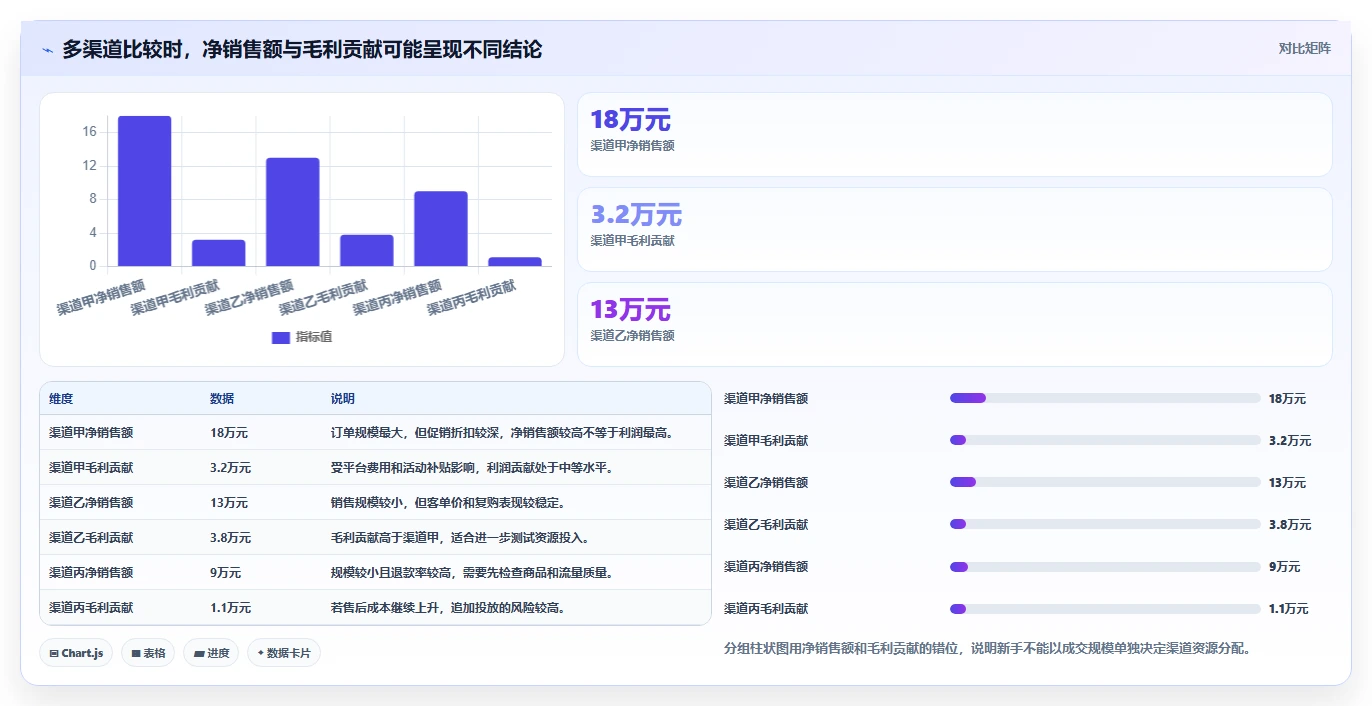Click the 渠道乙净销售额 progress bar
The width and height of the screenshot is (1372, 706).
point(1105,482)
